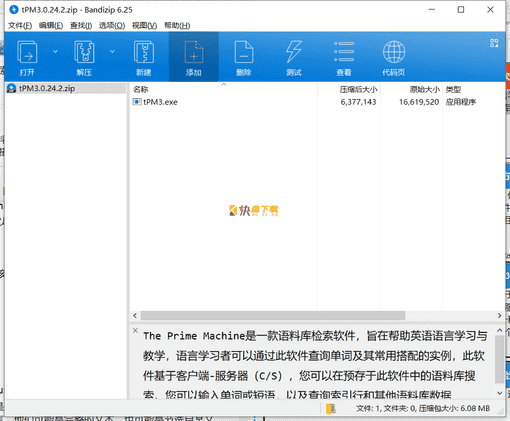The height and width of the screenshot is (421, 510).
Task: Click the file list horizontal scrollbar thumb
Action: (273, 315)
